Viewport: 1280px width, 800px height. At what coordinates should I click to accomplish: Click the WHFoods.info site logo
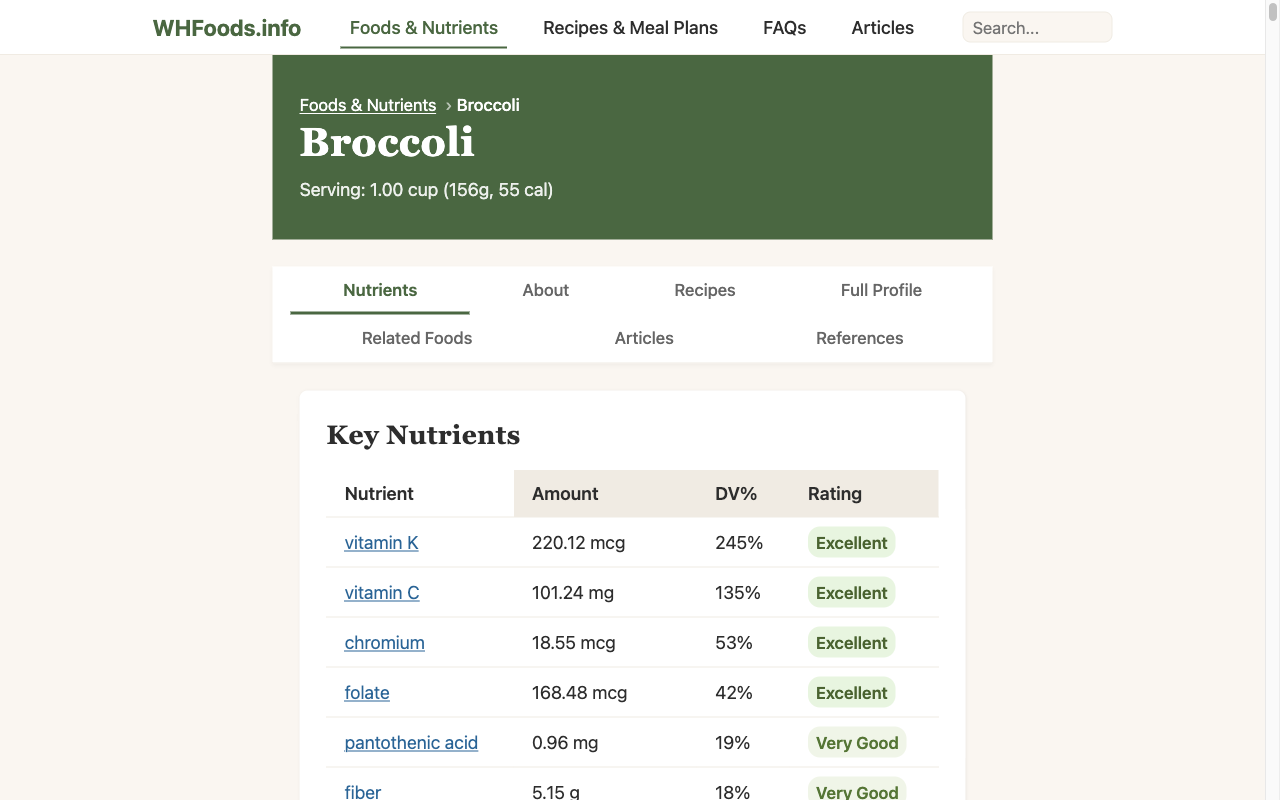point(226,27)
